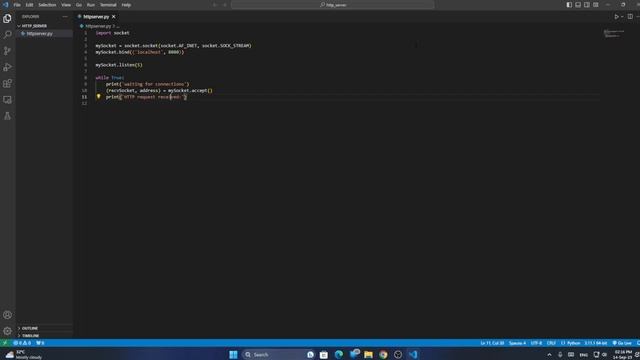Viewport: 640px width, 360px height.
Task: Go back with navigation arrow
Action: pos(215,5)
